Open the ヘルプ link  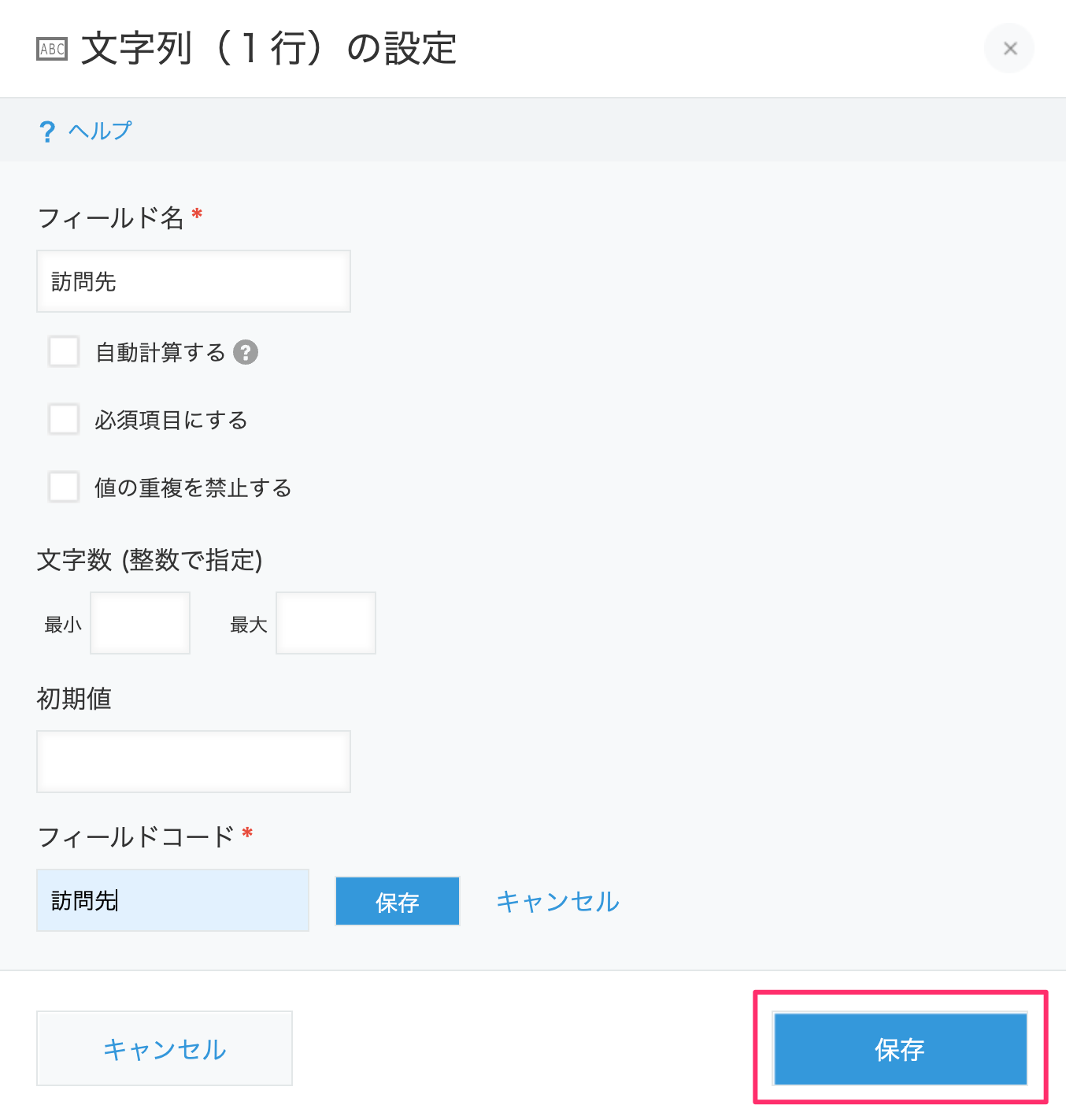99,130
